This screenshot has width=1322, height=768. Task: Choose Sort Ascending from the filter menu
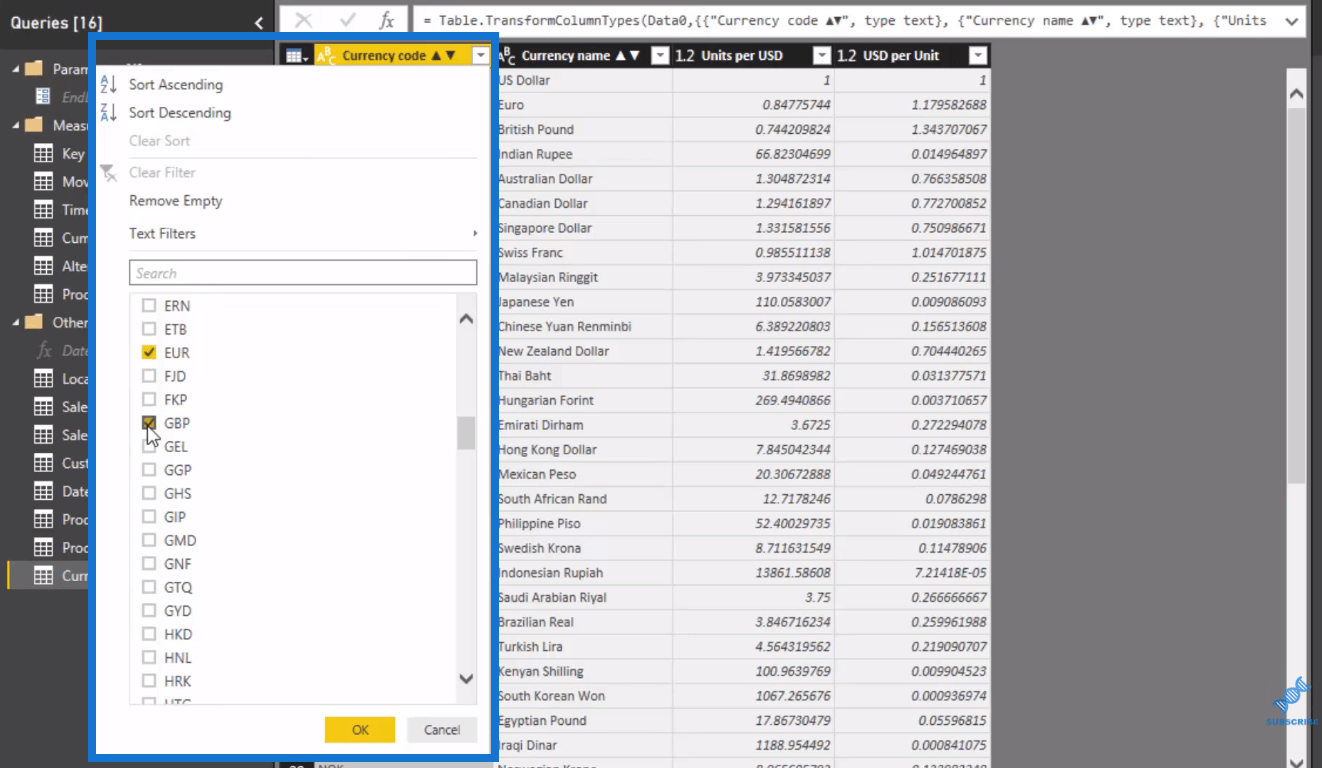click(x=176, y=85)
